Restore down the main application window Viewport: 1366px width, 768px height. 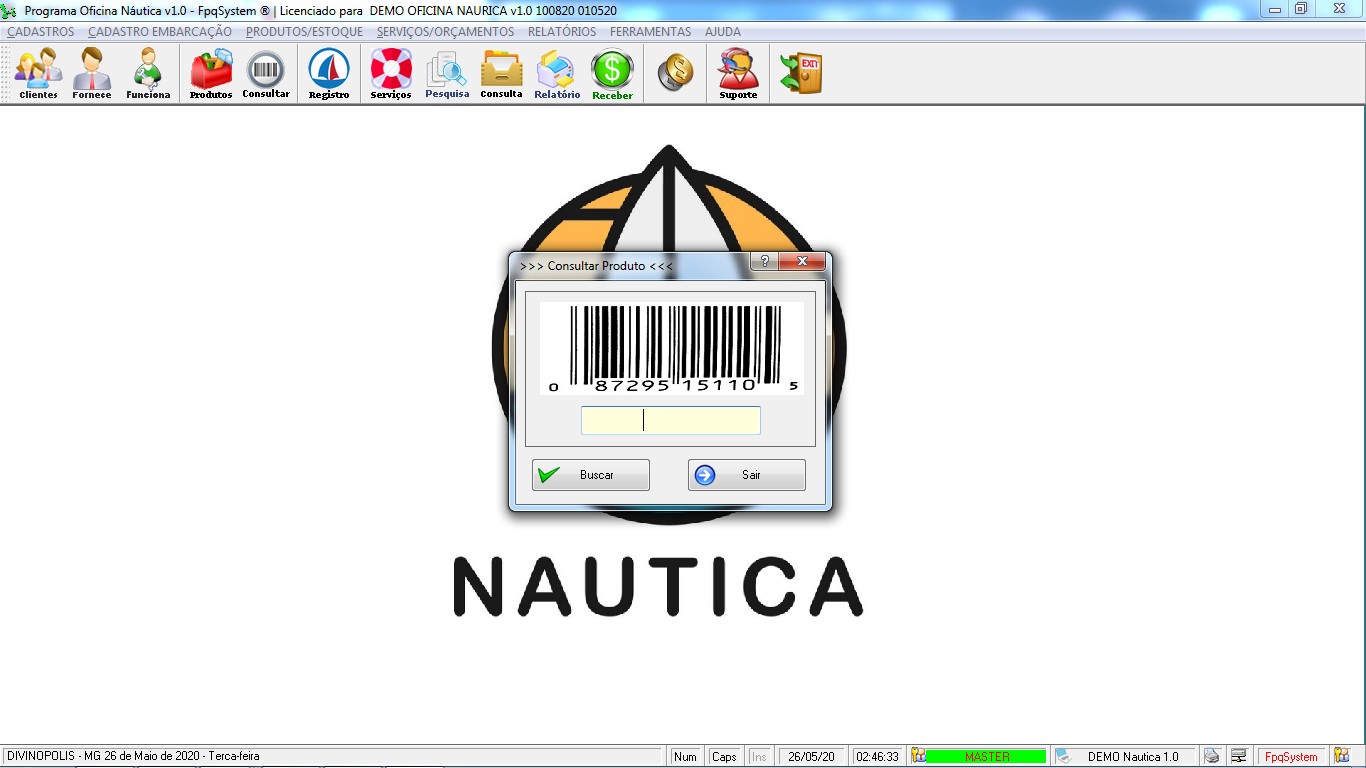pyautogui.click(x=1301, y=9)
